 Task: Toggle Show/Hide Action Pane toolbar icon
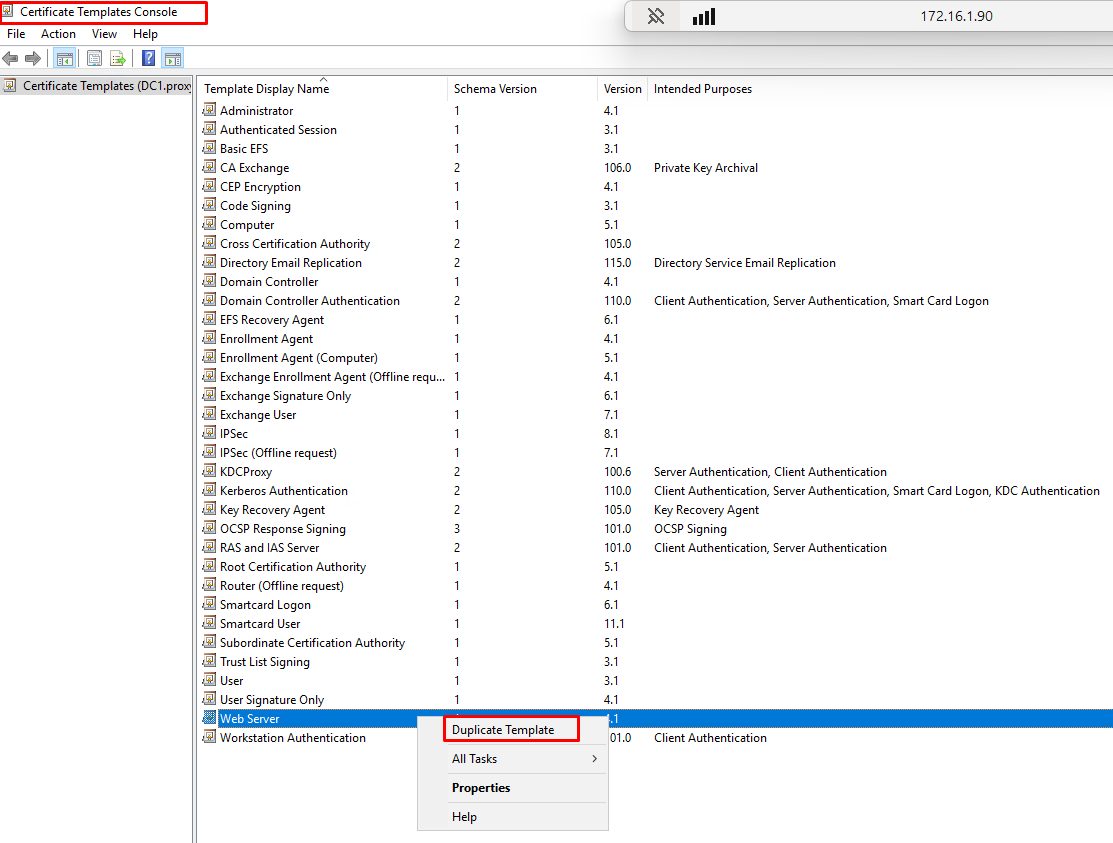click(x=172, y=58)
